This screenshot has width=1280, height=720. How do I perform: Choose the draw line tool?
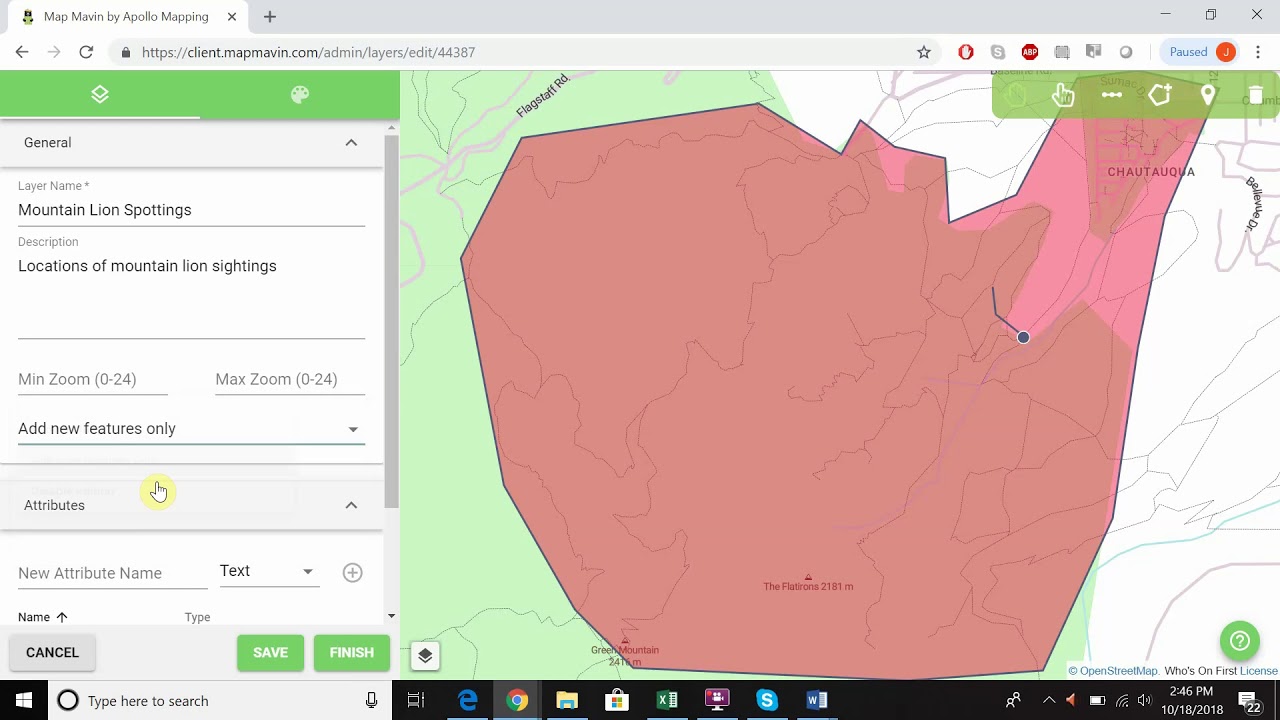[x=1112, y=95]
